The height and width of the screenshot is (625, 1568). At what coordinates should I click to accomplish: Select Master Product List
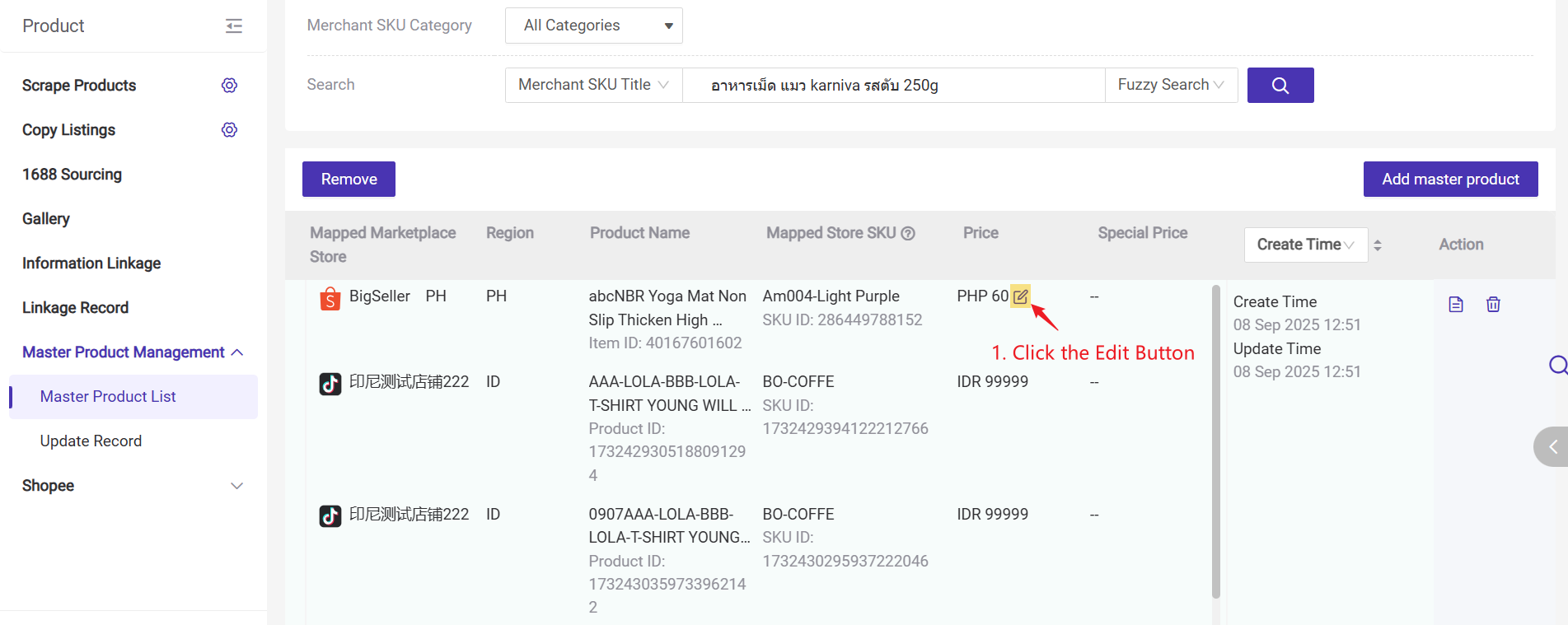[x=133, y=397]
